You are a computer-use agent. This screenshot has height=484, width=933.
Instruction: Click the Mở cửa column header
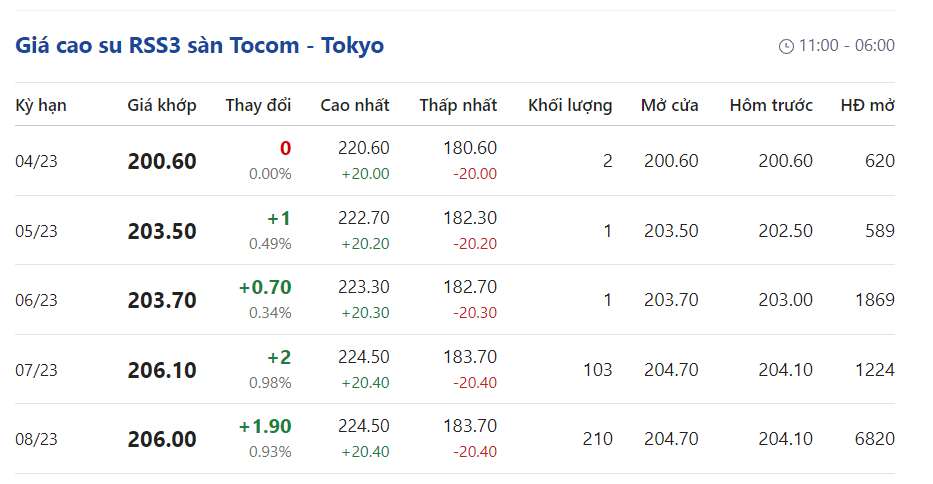[x=670, y=105]
